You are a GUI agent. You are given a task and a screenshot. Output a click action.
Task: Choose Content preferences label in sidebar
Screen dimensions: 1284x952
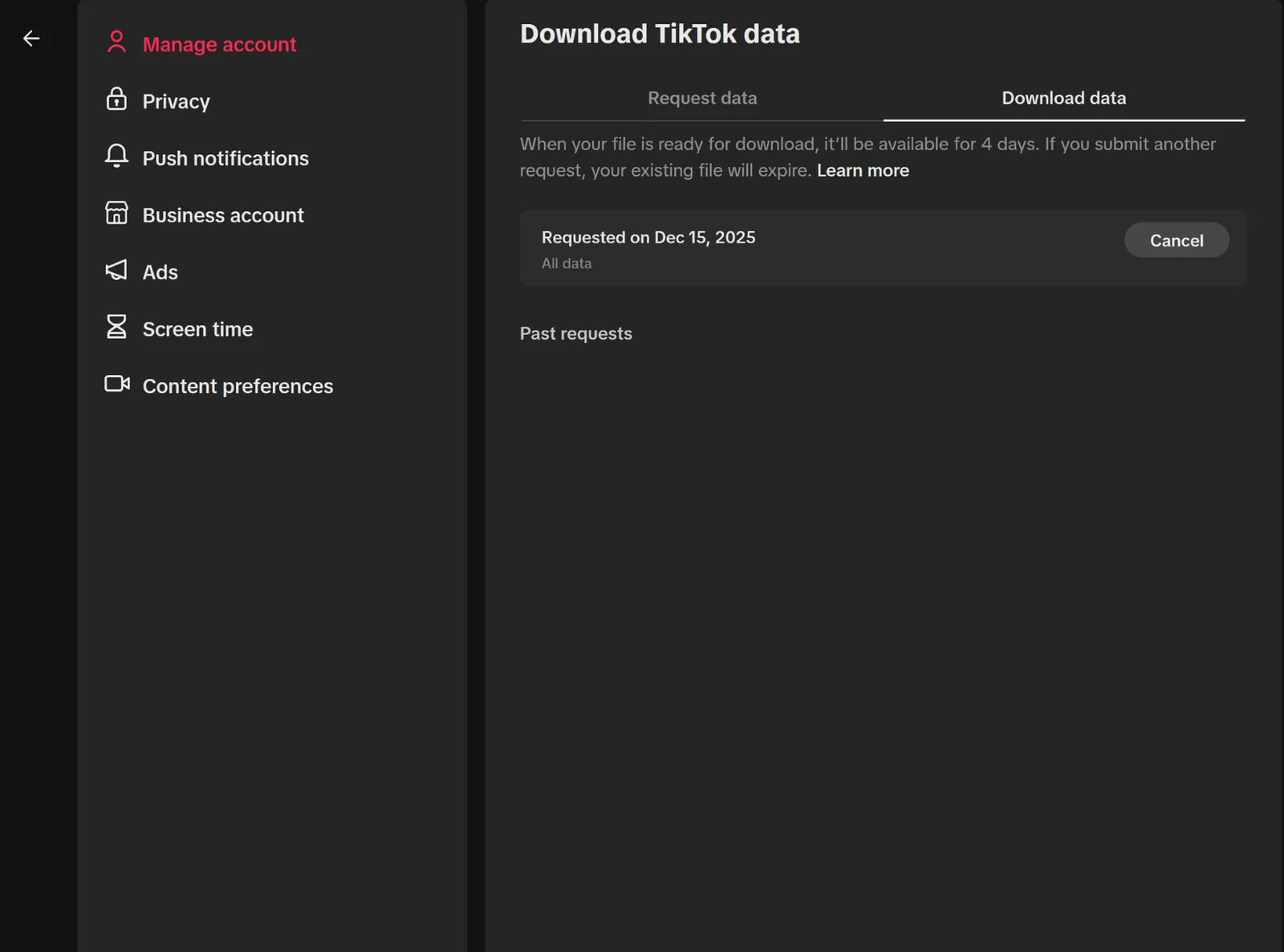pyautogui.click(x=238, y=387)
